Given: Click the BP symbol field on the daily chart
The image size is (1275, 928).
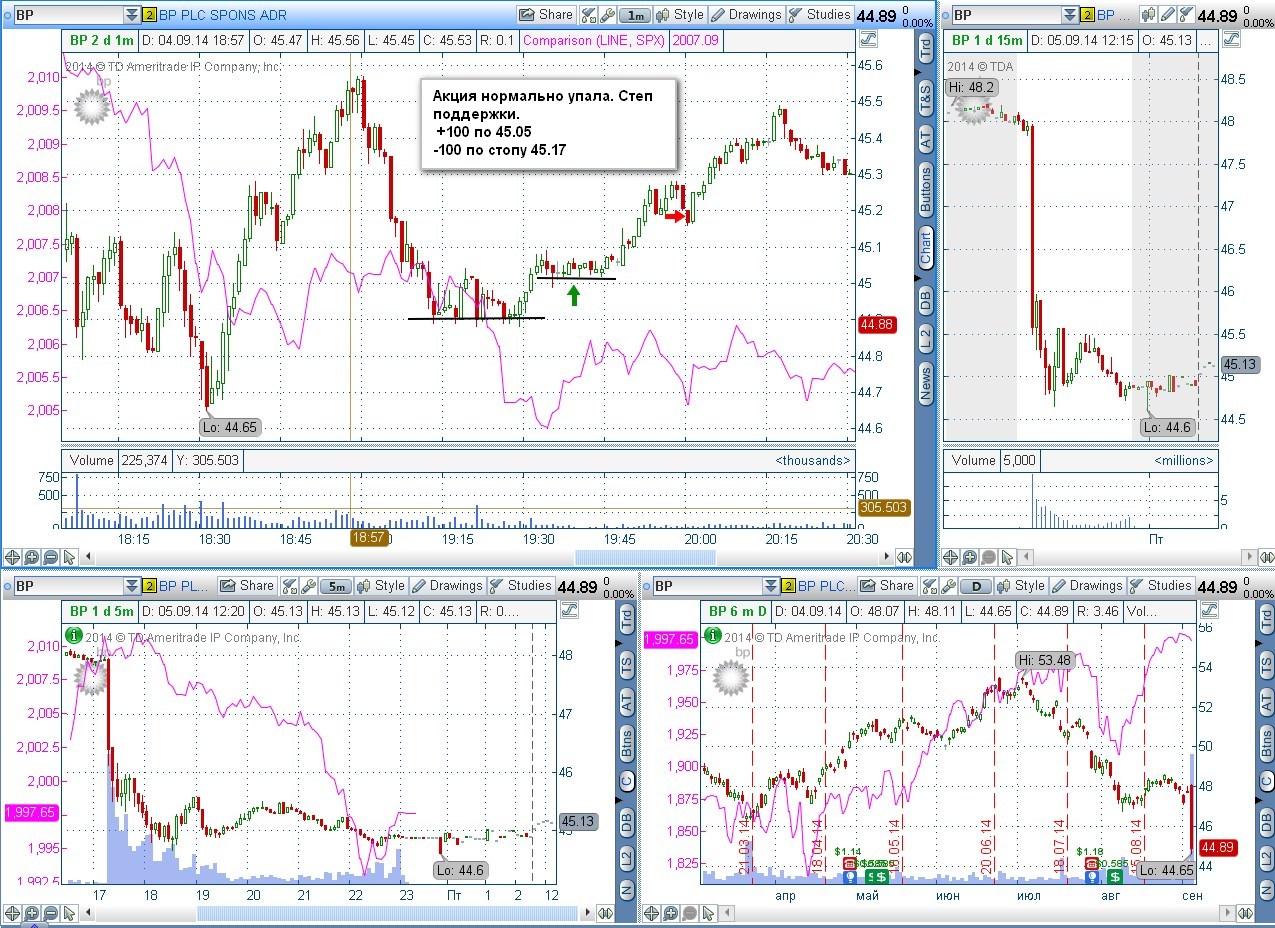Looking at the screenshot, I should pos(709,586).
